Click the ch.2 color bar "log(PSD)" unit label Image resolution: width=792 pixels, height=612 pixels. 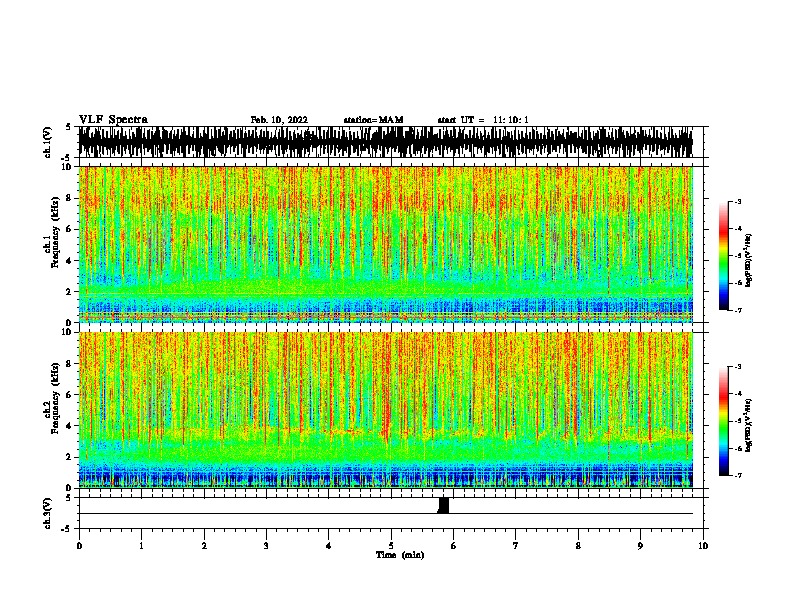pyautogui.click(x=749, y=425)
